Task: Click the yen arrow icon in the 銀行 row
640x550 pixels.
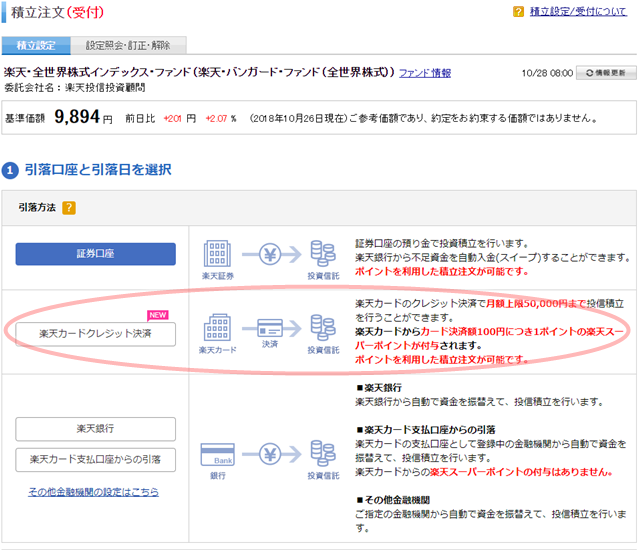Action: [271, 454]
